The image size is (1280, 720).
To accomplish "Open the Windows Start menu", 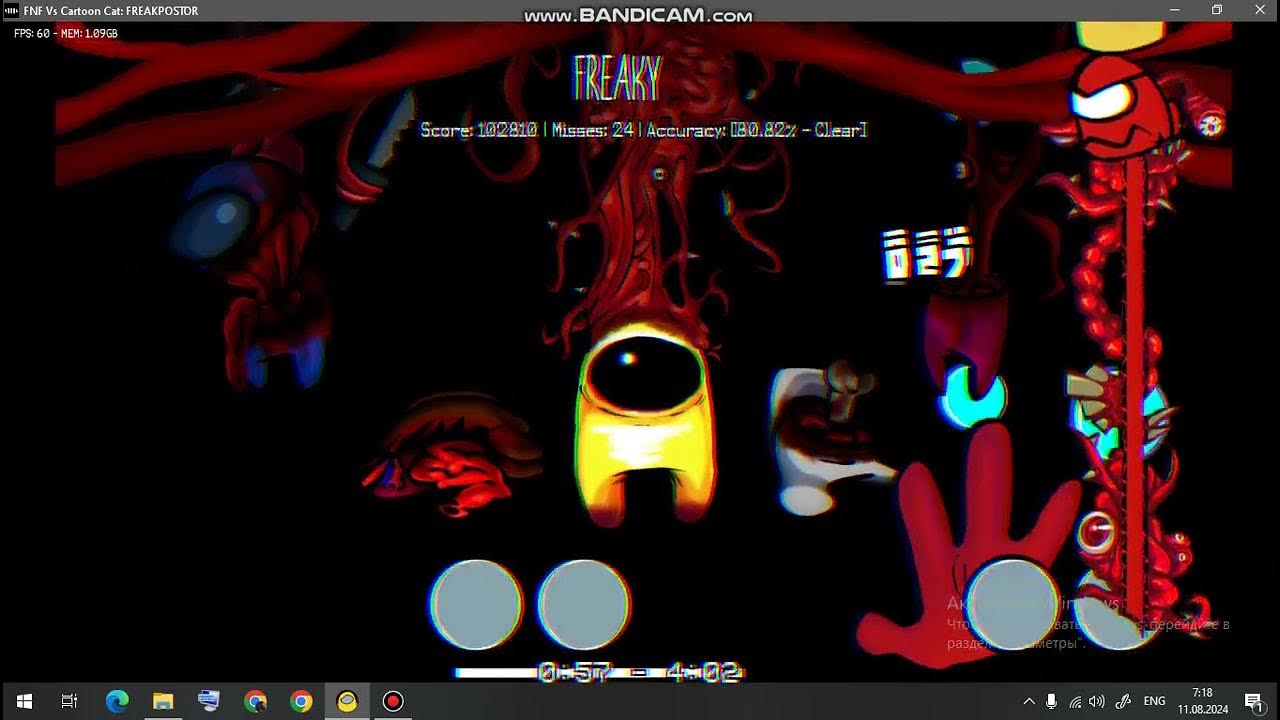I will coord(24,701).
